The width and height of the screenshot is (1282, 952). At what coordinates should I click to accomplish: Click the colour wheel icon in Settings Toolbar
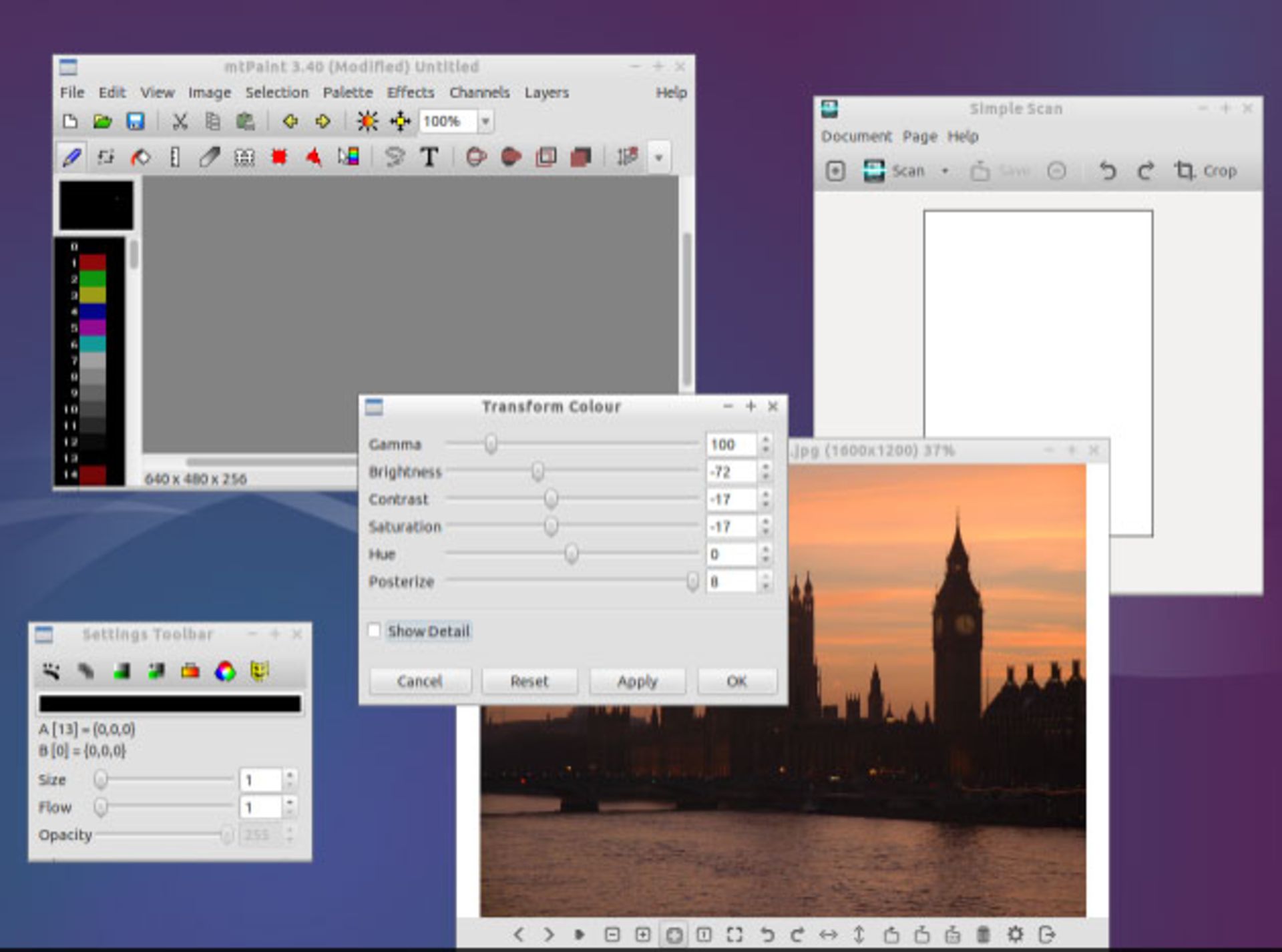coord(225,672)
